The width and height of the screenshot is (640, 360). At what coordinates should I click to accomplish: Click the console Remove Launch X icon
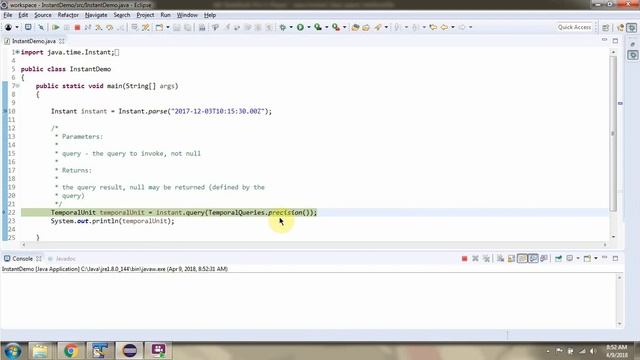[475, 258]
